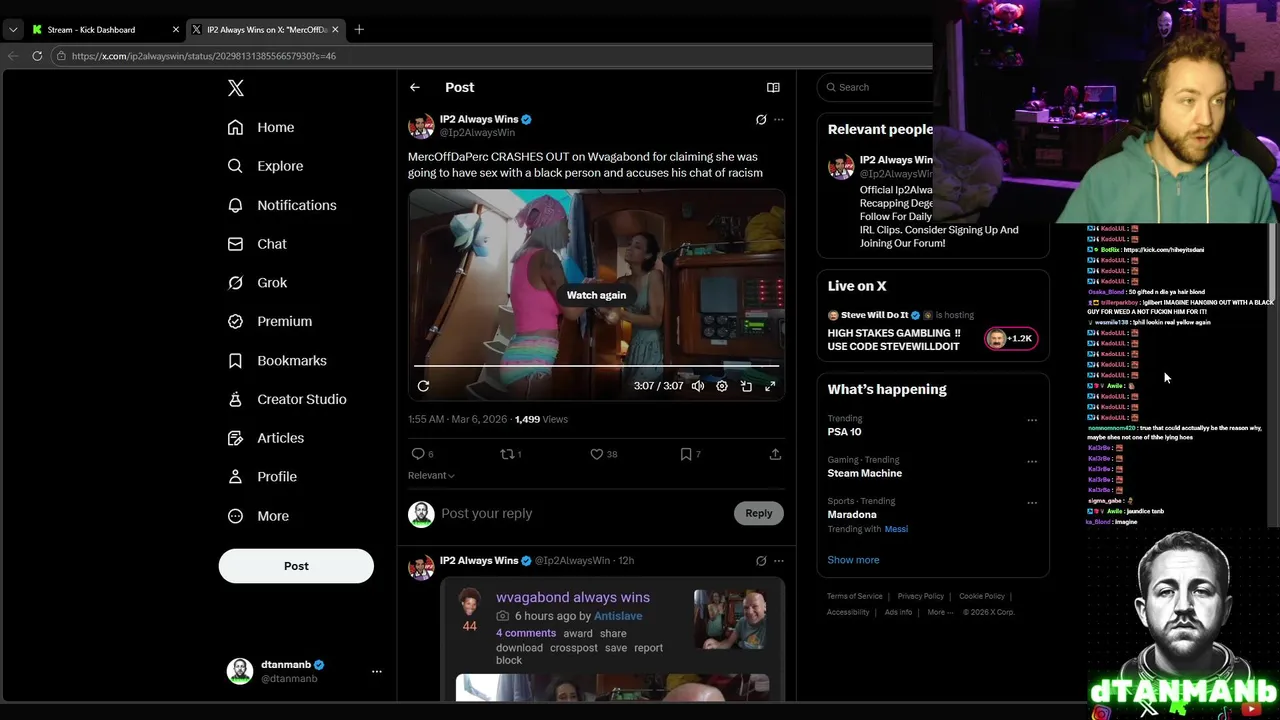Open Grok in the sidebar

click(257, 283)
